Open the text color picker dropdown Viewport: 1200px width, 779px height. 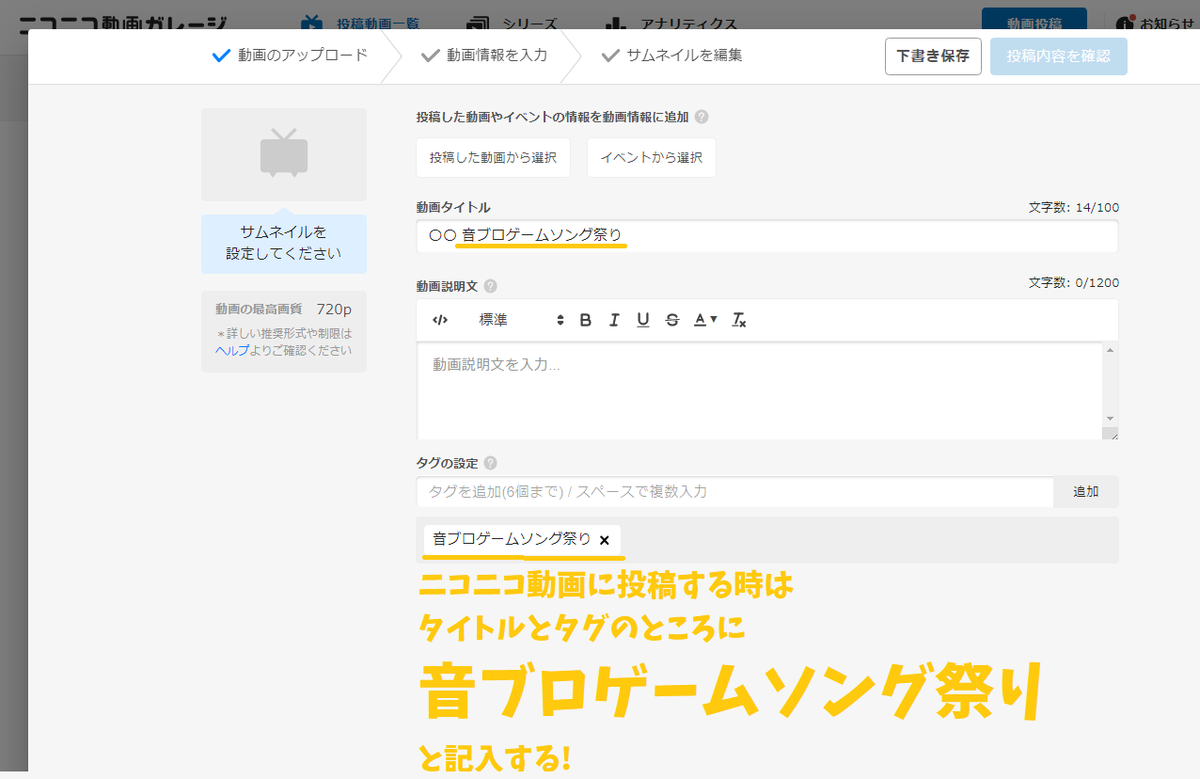pyautogui.click(x=706, y=320)
